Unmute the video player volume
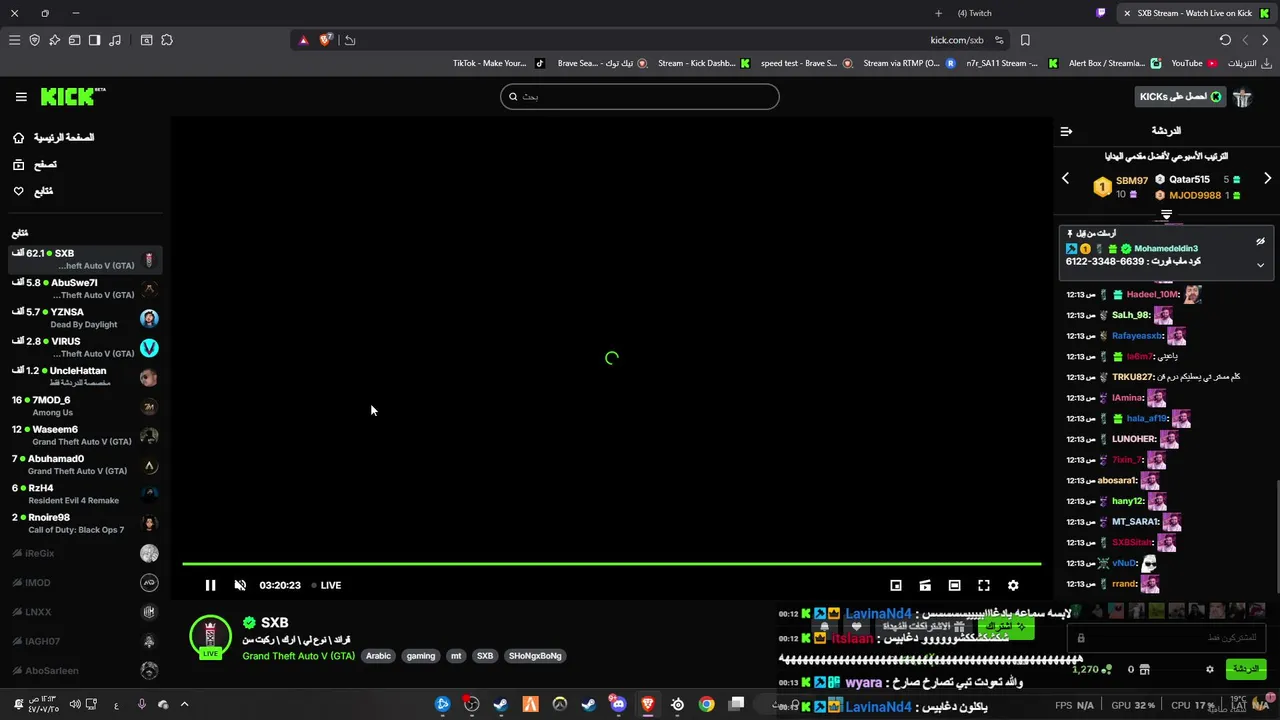This screenshot has width=1280, height=720. pyautogui.click(x=240, y=585)
